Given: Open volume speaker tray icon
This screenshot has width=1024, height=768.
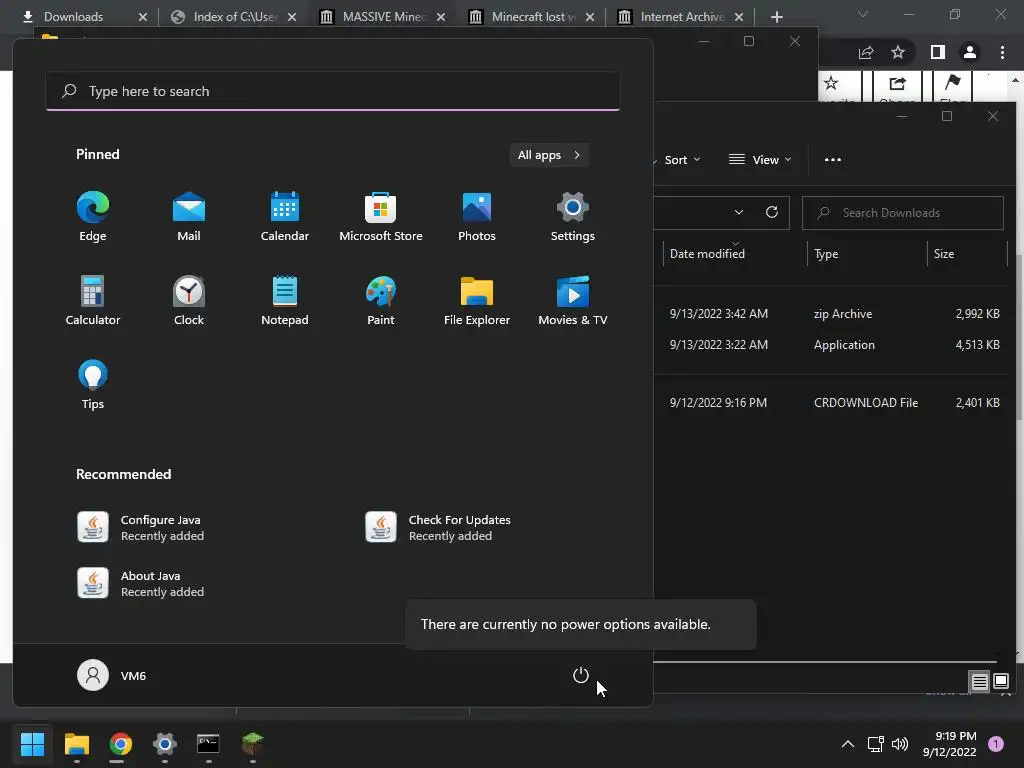Looking at the screenshot, I should 900,743.
